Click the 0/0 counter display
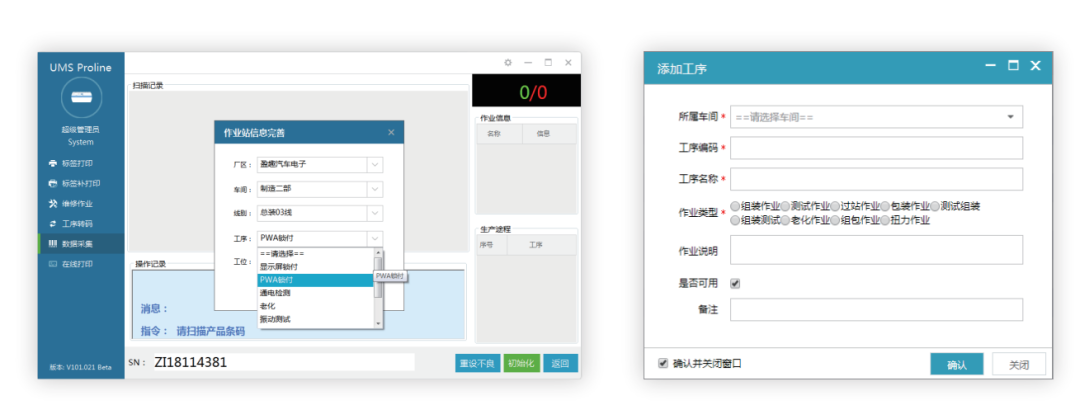Screen dimensions: 1080x405 pos(526,92)
